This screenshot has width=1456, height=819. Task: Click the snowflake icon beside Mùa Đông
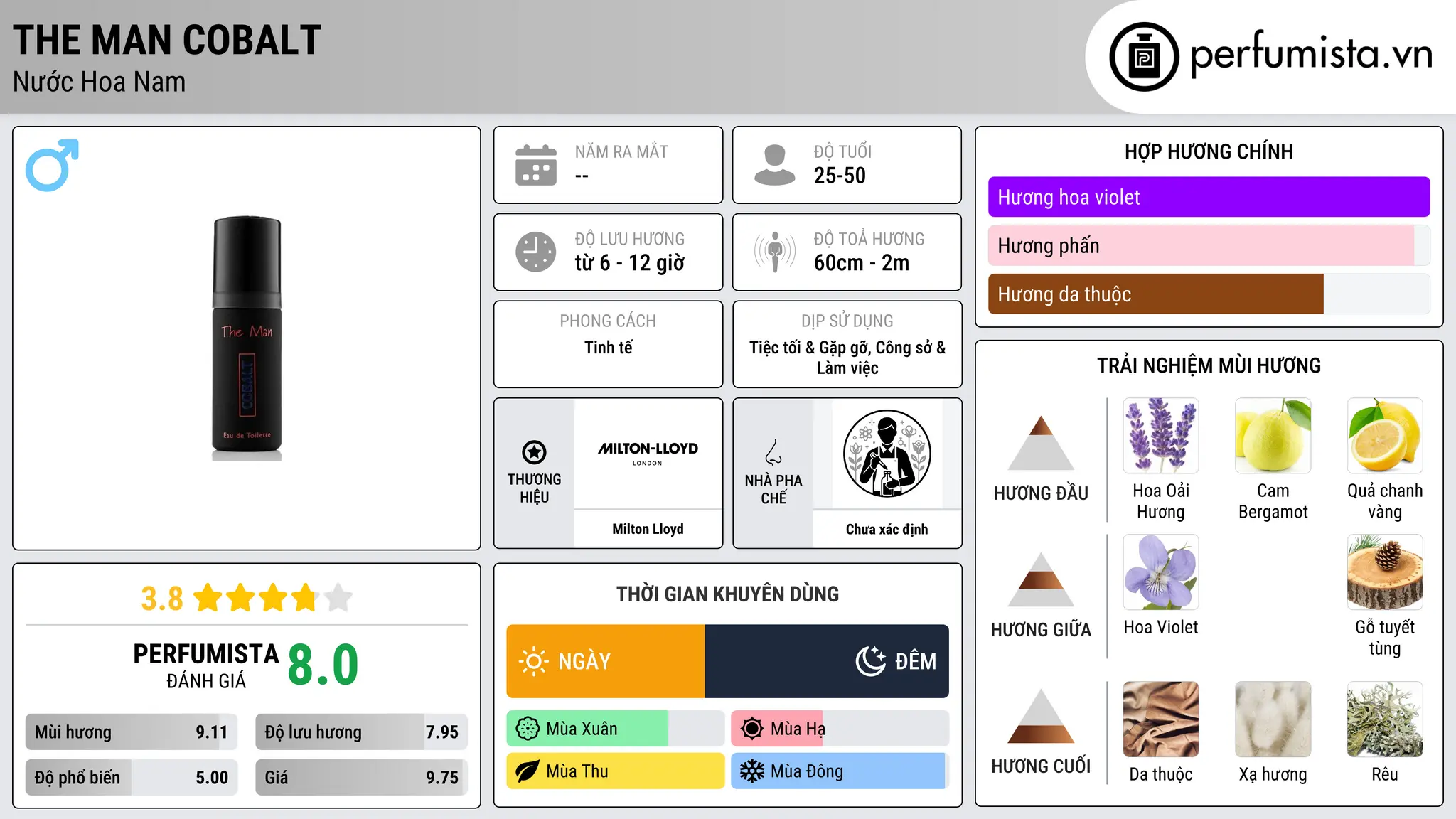pos(752,771)
